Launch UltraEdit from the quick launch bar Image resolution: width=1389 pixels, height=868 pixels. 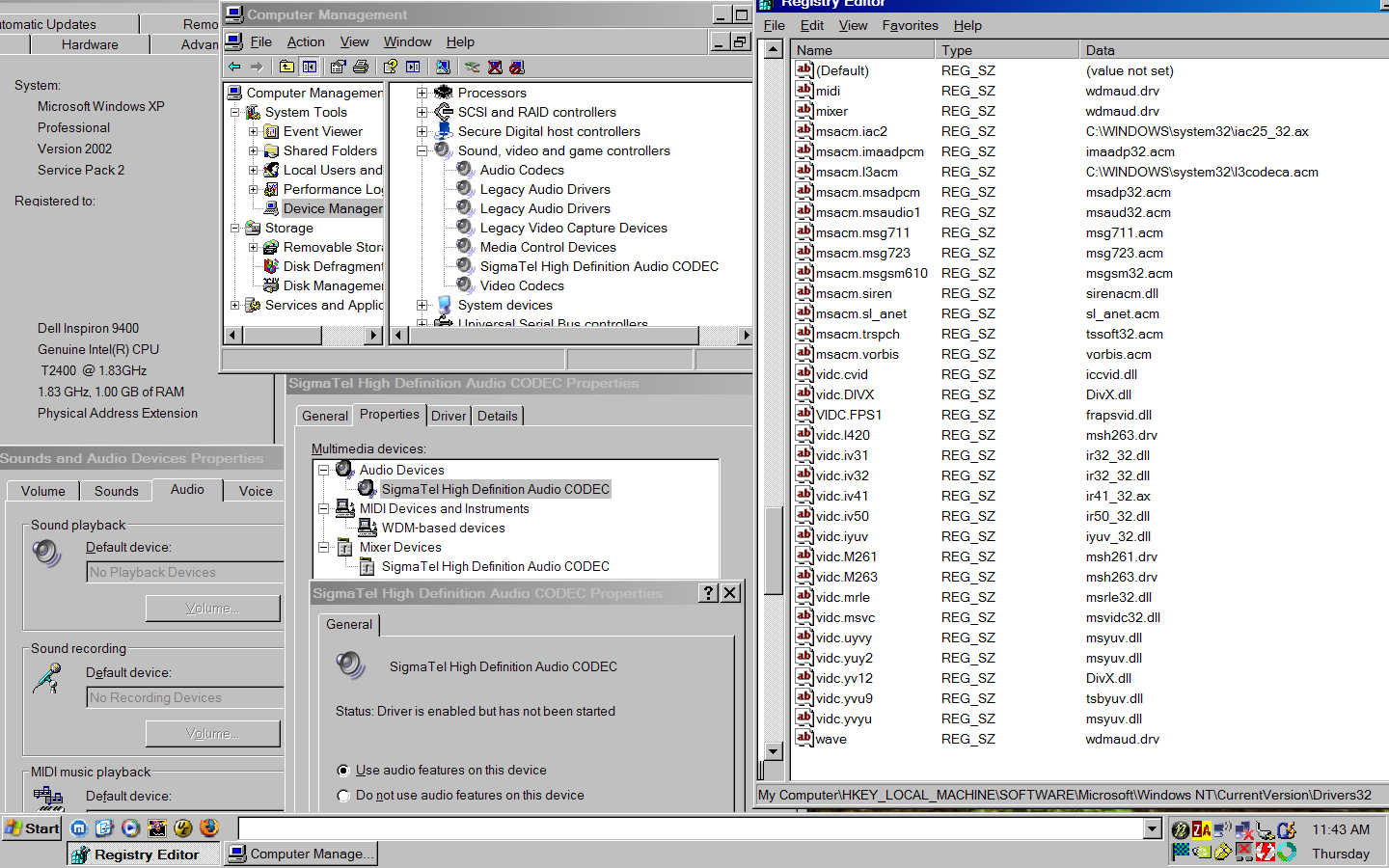[x=183, y=827]
